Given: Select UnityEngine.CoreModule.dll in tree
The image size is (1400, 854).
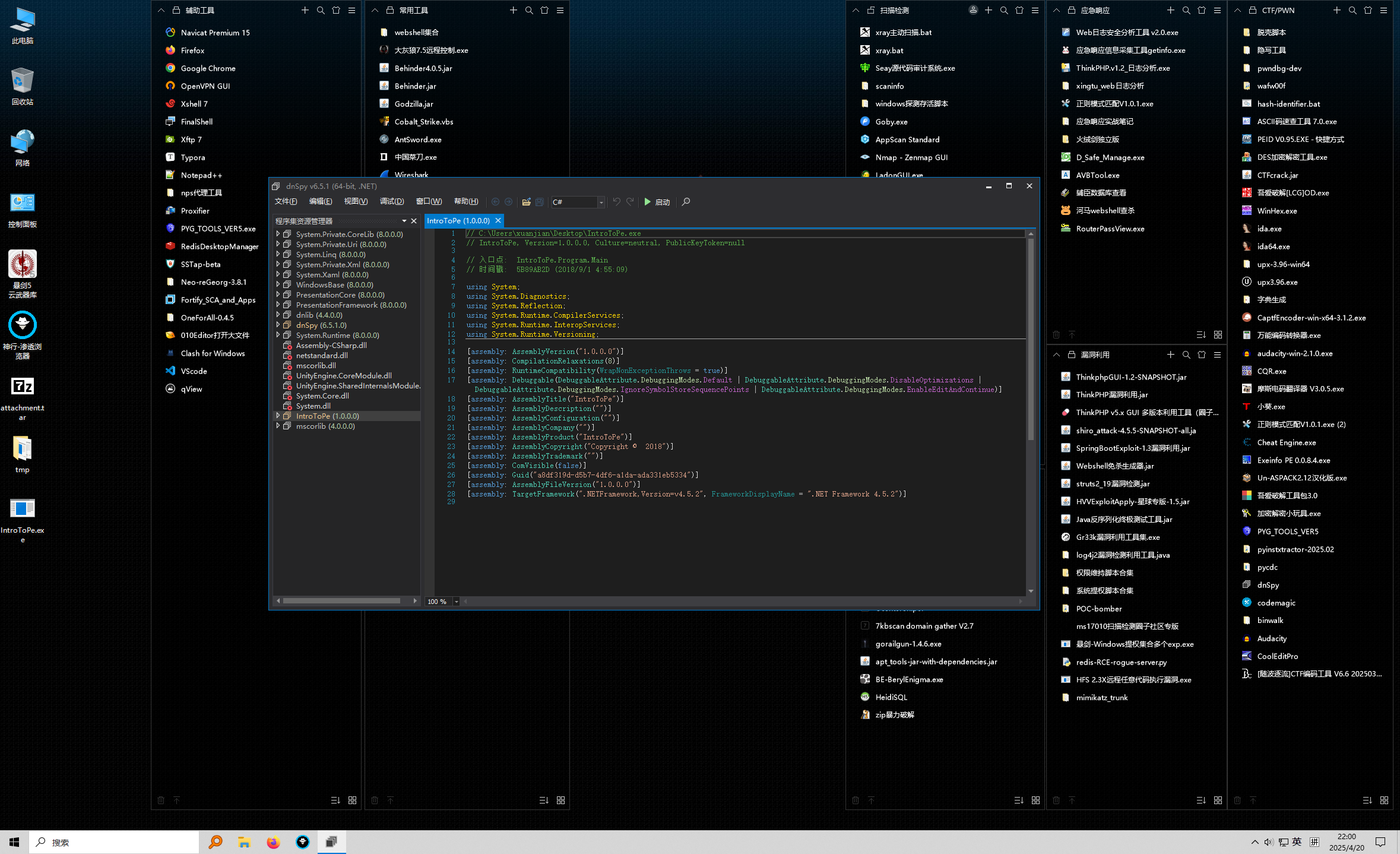Looking at the screenshot, I should click(343, 375).
